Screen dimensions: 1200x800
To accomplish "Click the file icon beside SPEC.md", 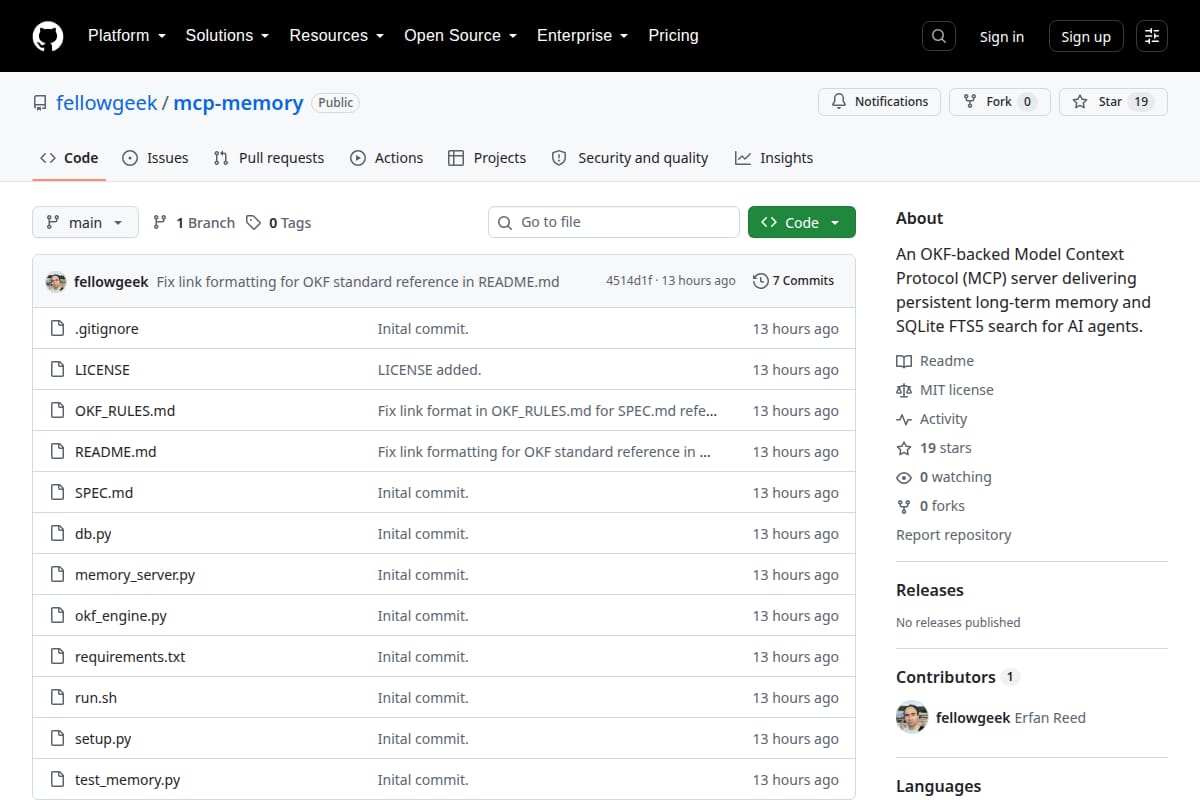I will (57, 493).
